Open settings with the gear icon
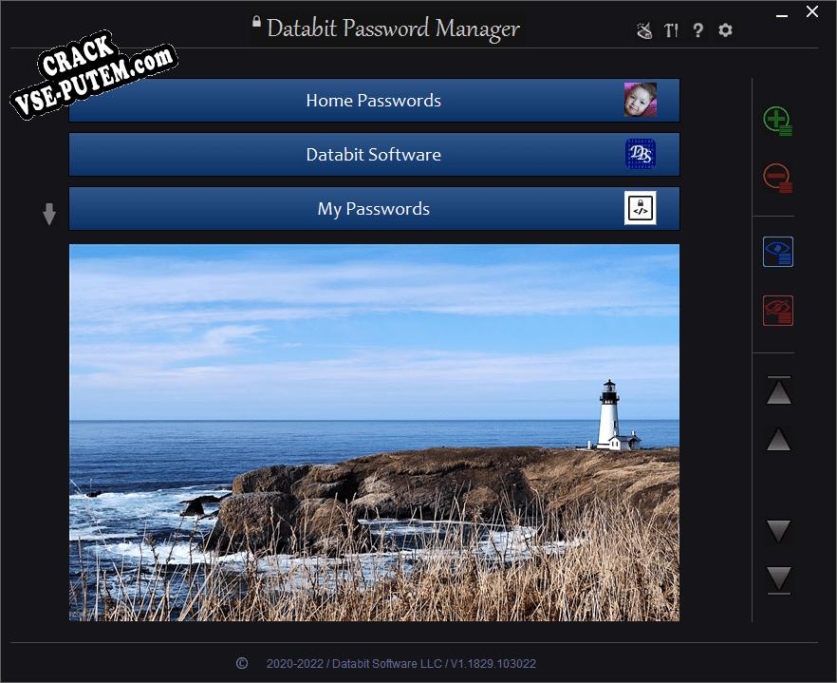 click(726, 30)
